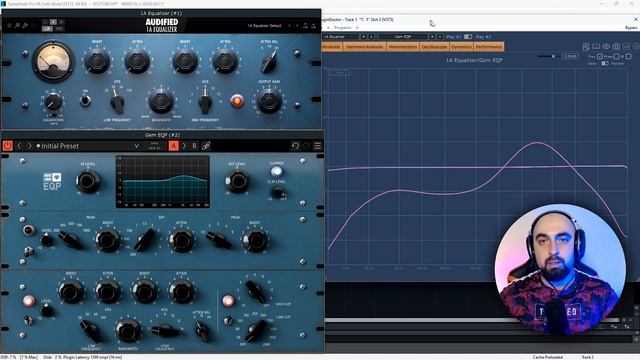
Task: Click the Gem EQP frequency response display
Action: tap(163, 181)
